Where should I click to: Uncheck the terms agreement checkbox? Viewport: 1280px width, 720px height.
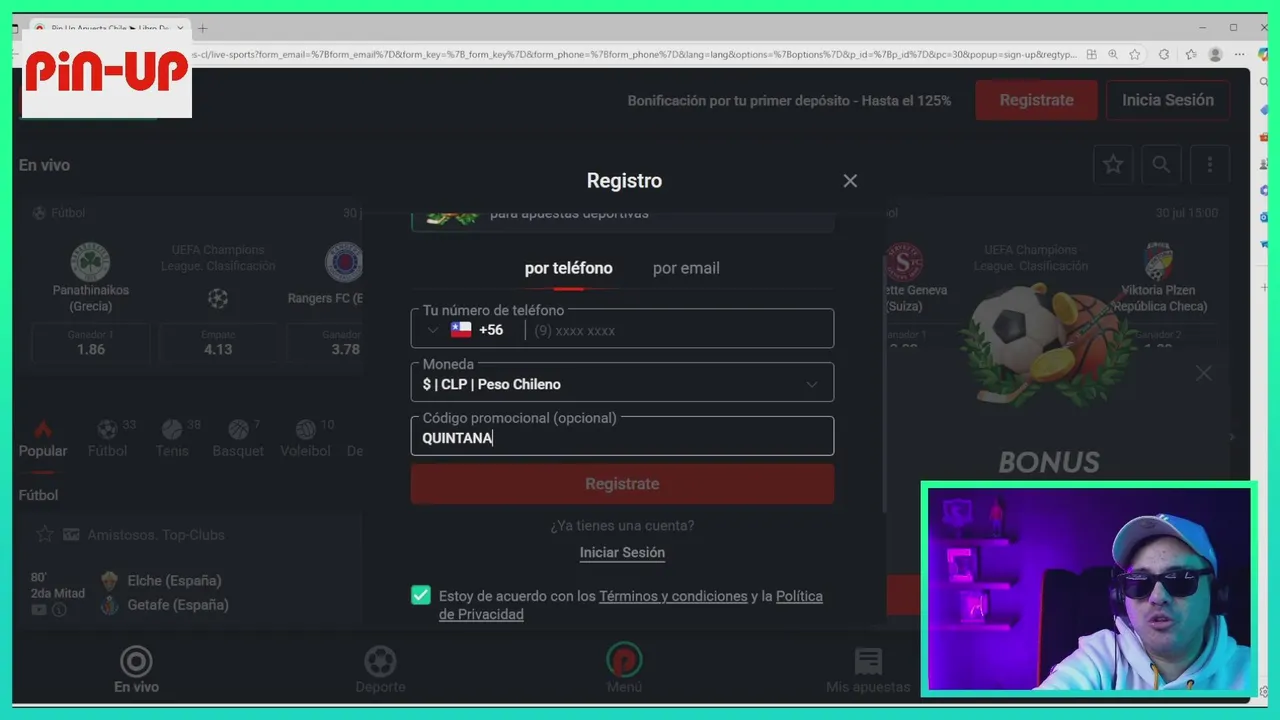tap(421, 596)
